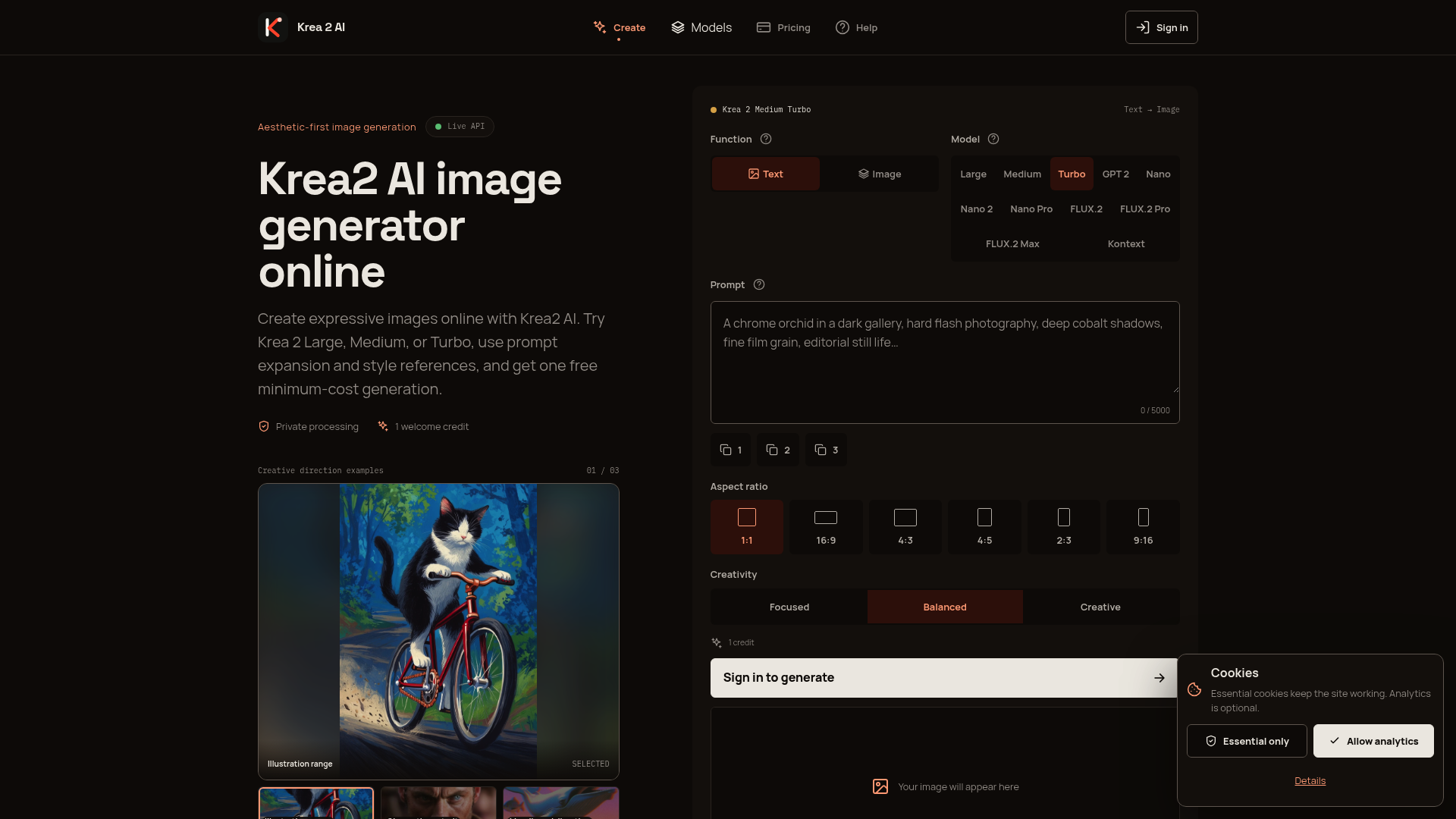Click into the Prompt text area
The height and width of the screenshot is (819, 1456).
click(945, 362)
